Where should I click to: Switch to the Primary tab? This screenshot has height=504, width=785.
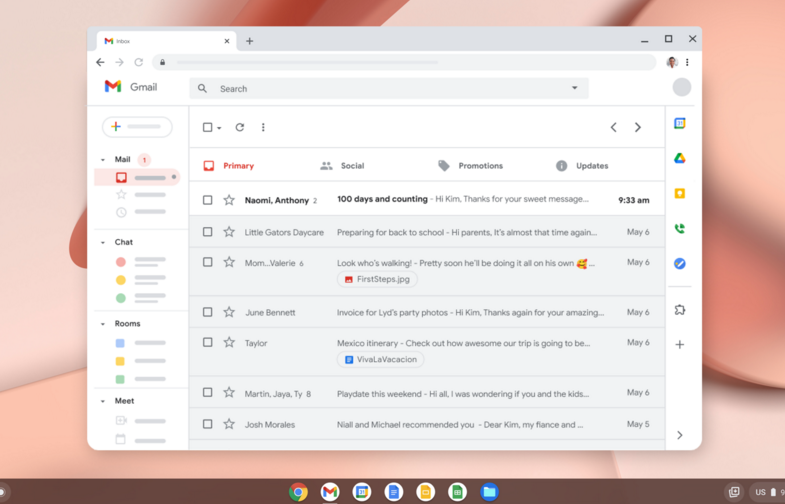pyautogui.click(x=229, y=166)
